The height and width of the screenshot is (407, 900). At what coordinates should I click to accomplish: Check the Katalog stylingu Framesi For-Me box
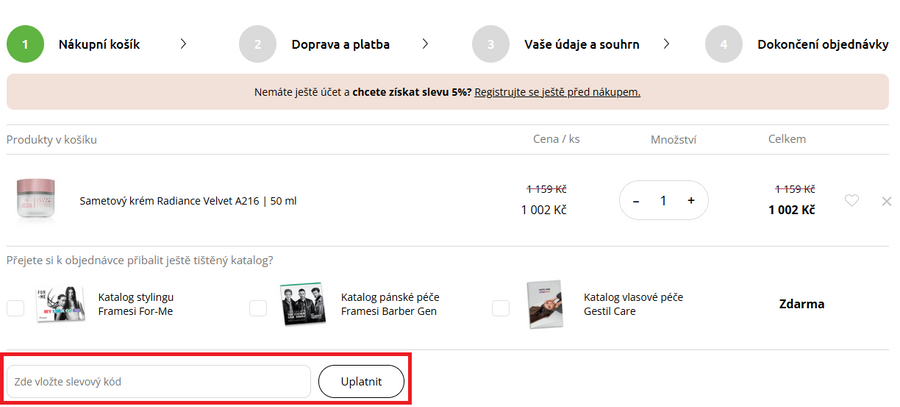(15, 308)
